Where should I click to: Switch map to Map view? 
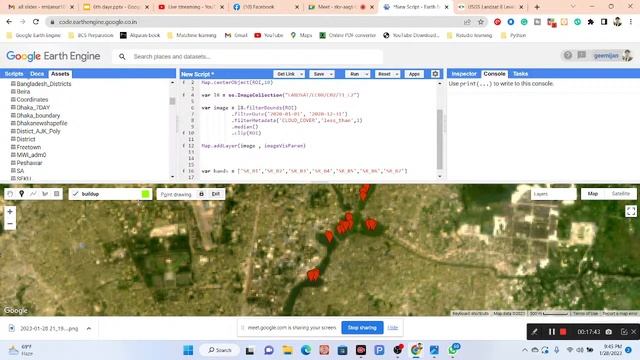(593, 193)
